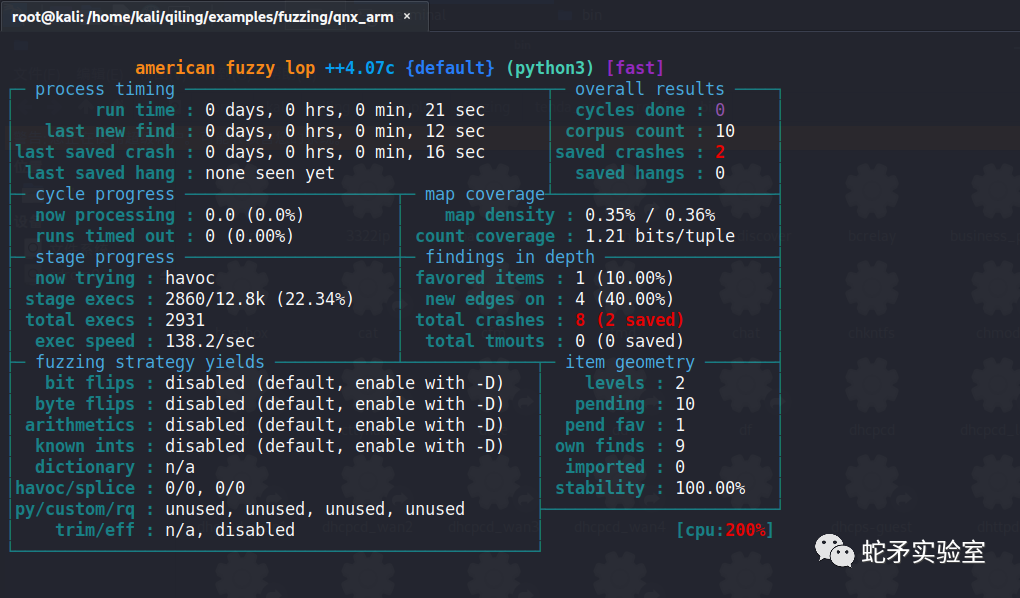
Task: Click corpus count value '10'
Action: [725, 131]
